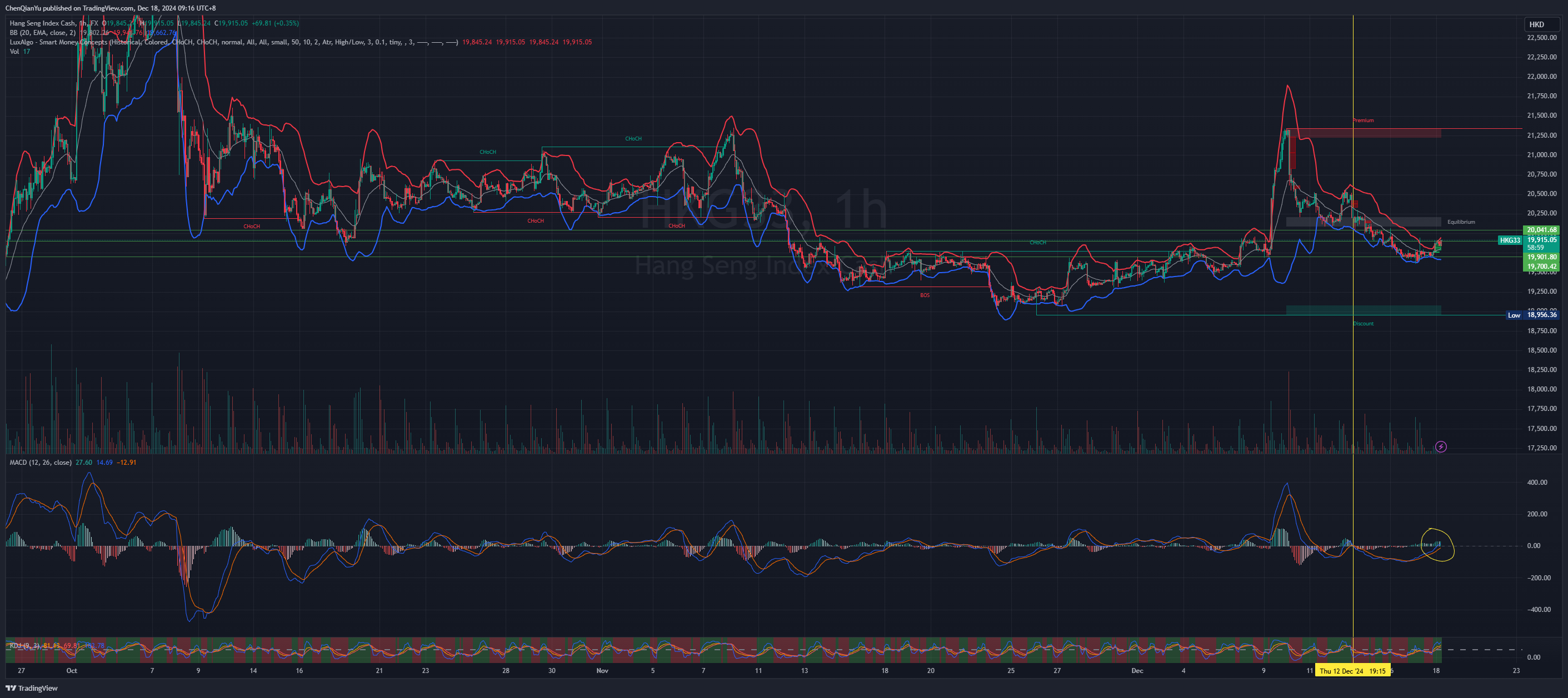The height and width of the screenshot is (698, 1568).
Task: Click the 22,500.00 price axis label
Action: point(1542,38)
